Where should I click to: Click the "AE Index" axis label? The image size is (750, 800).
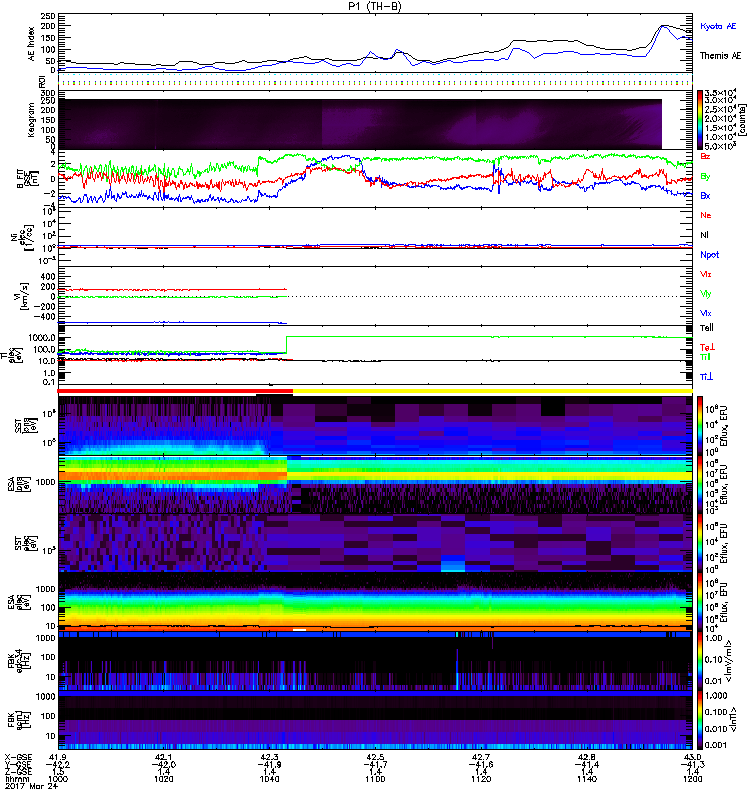click(x=32, y=44)
